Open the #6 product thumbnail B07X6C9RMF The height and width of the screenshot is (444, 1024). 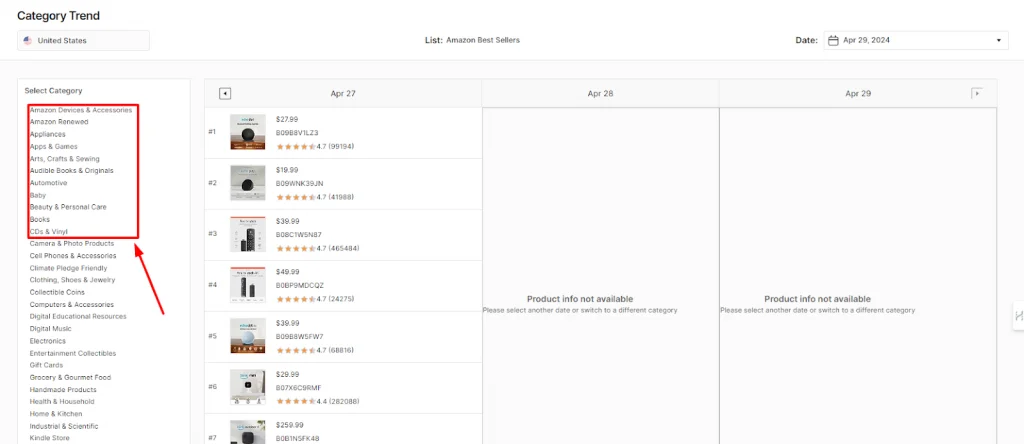coord(248,387)
